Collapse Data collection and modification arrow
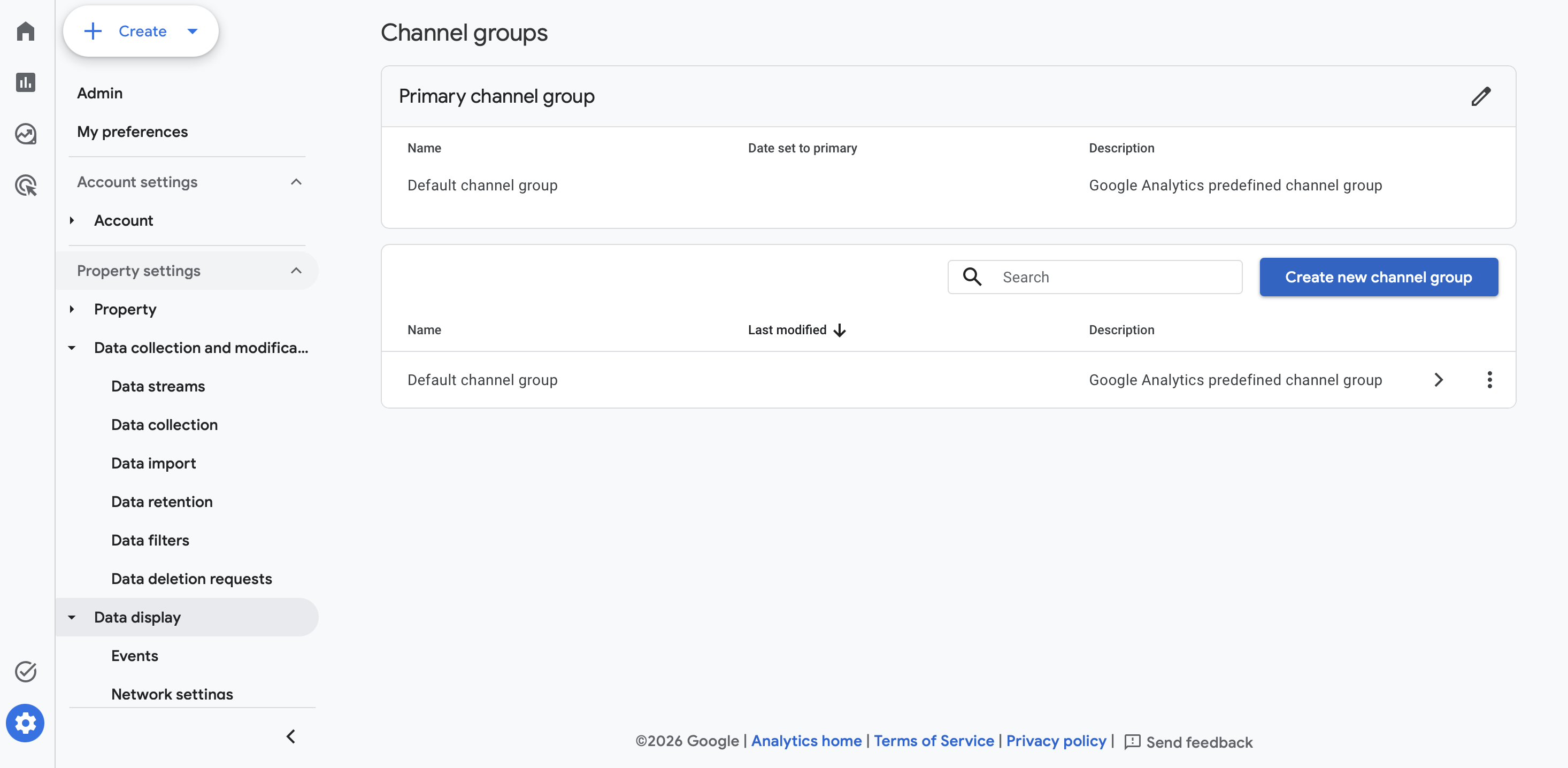The height and width of the screenshot is (768, 1568). (x=72, y=348)
